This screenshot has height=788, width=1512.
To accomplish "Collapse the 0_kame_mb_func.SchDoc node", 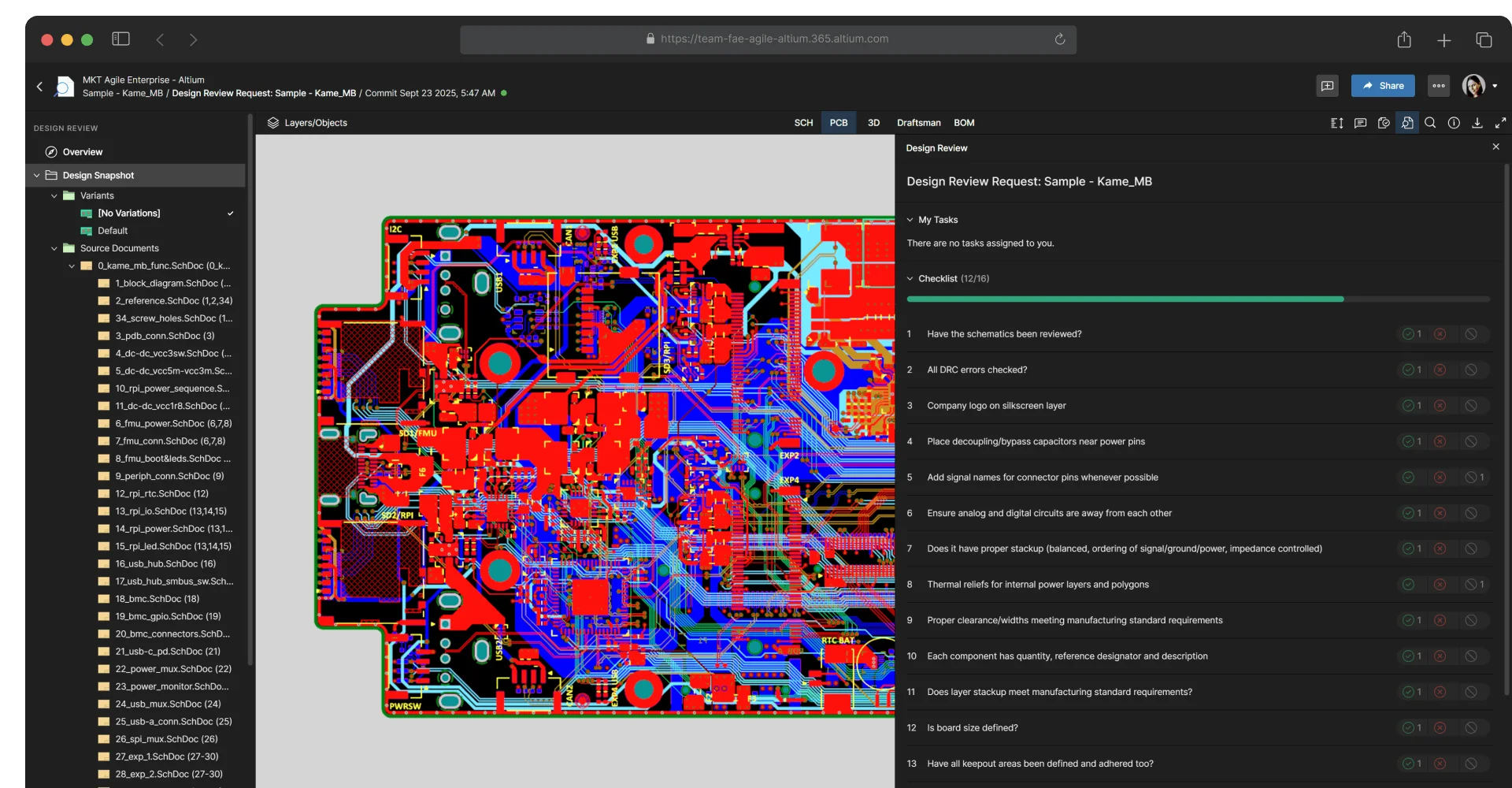I will tap(72, 266).
